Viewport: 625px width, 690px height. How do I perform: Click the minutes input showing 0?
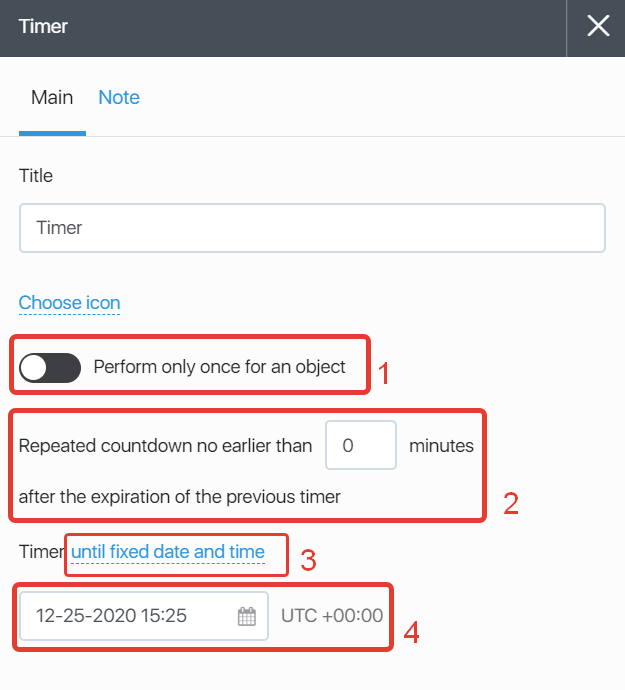361,446
